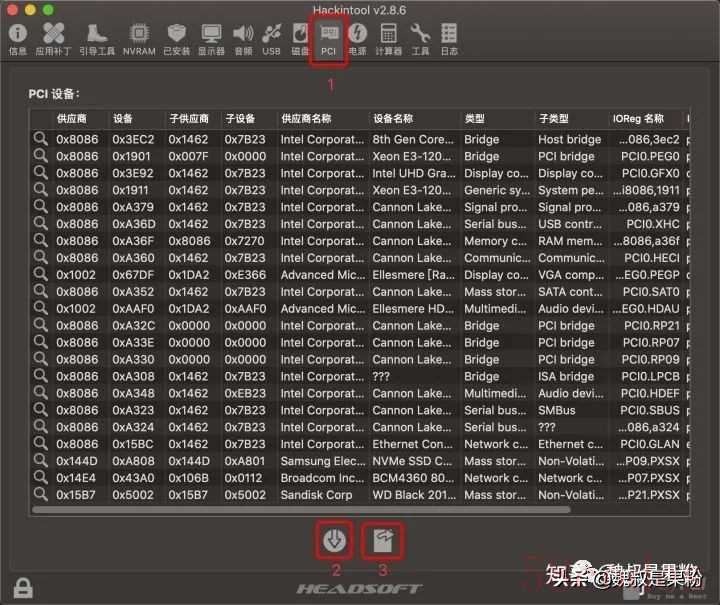Click the 0xA36F device ID cell
Viewport: 720px width, 605px height.
pyautogui.click(x=133, y=241)
